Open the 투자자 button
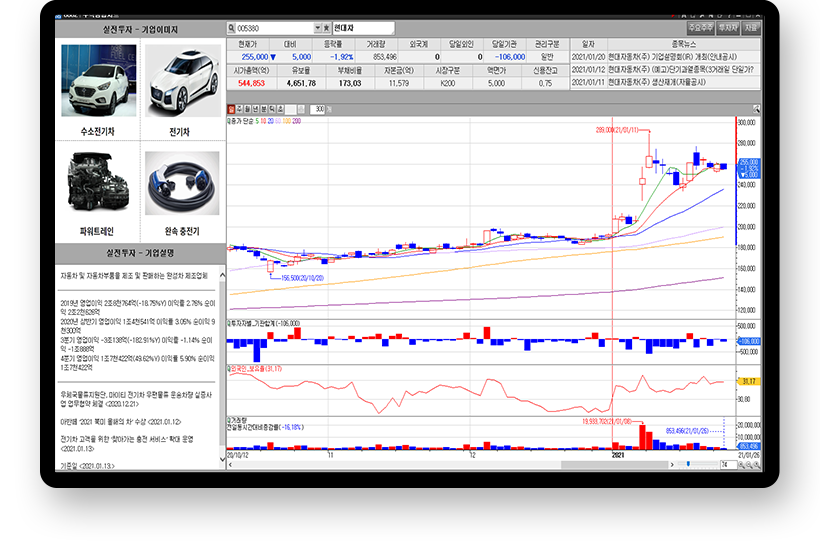Viewport: 820px width, 550px height. [728, 28]
